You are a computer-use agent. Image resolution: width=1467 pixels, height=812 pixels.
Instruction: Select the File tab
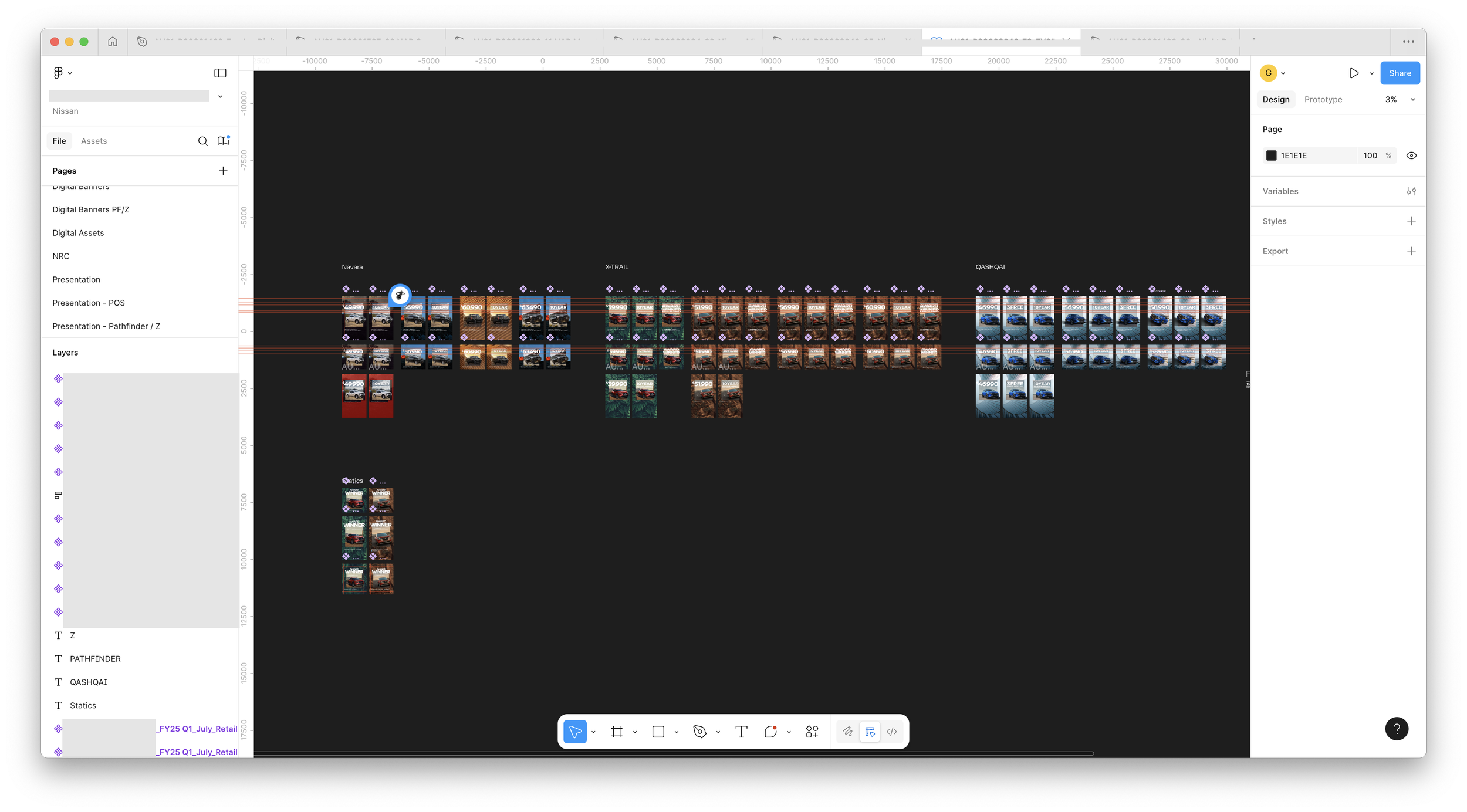click(59, 141)
